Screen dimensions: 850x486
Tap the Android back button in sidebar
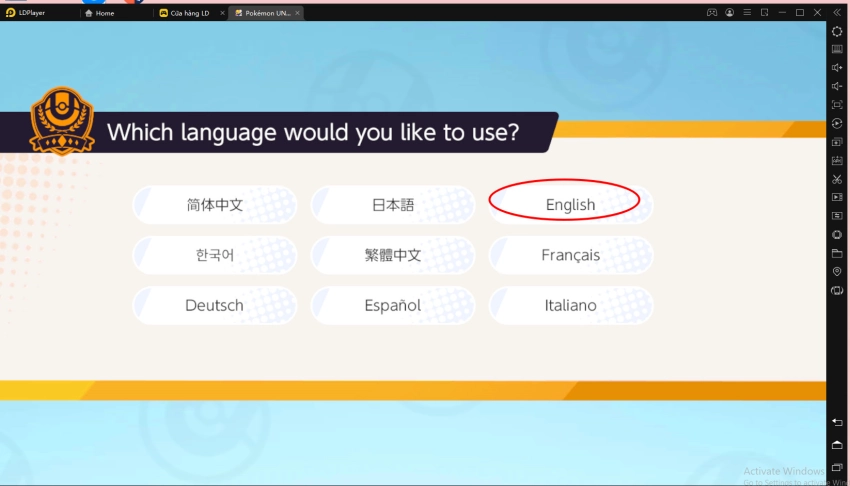pyautogui.click(x=837, y=422)
